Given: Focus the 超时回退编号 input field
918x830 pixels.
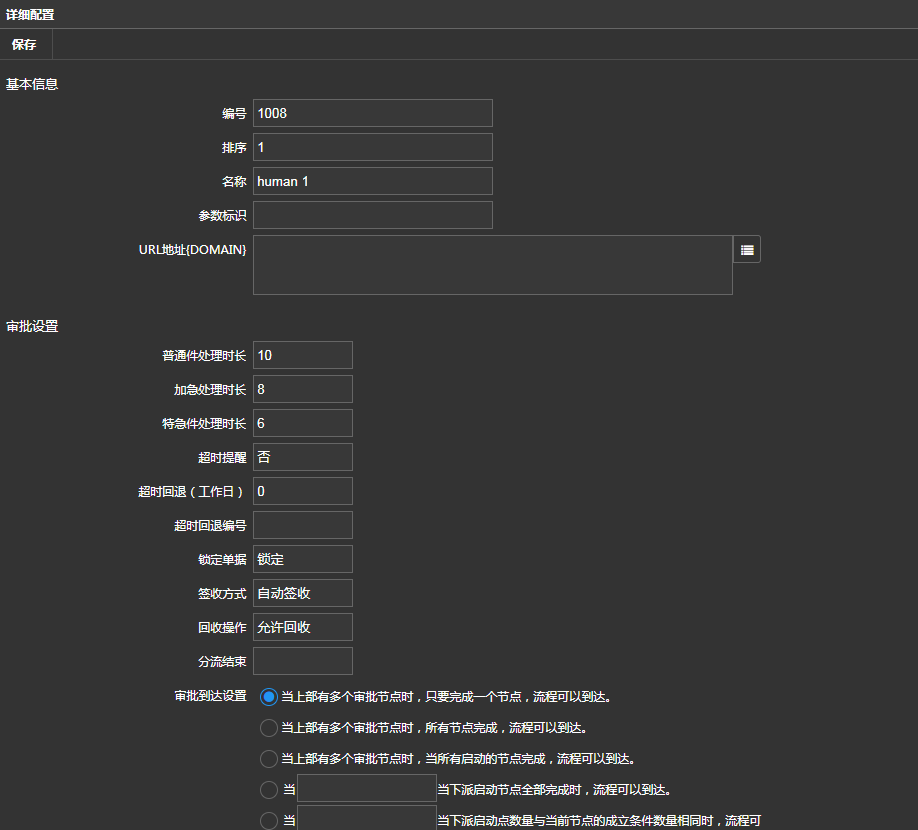Looking at the screenshot, I should (x=302, y=525).
